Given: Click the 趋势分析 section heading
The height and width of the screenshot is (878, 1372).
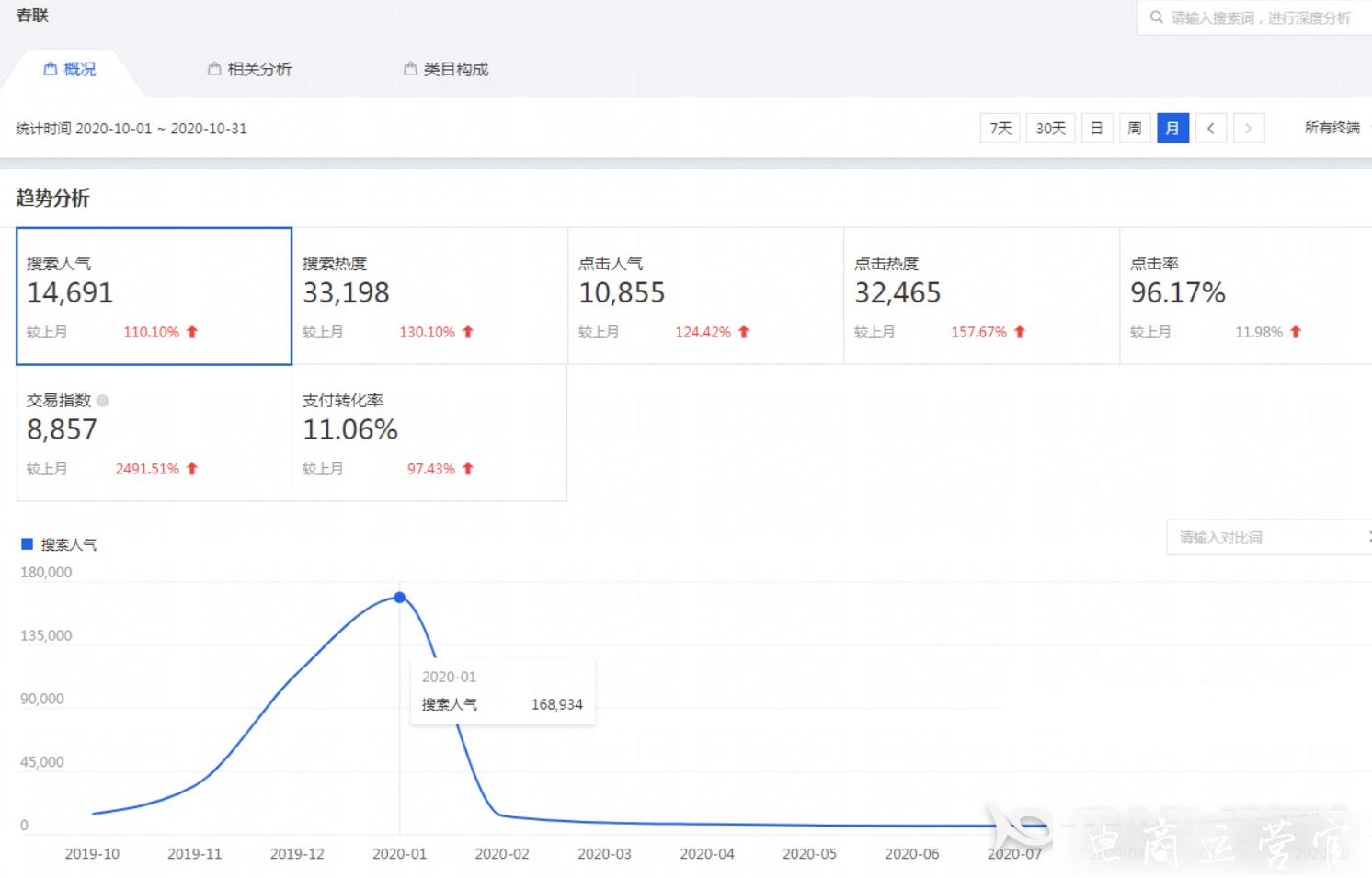Looking at the screenshot, I should [52, 198].
